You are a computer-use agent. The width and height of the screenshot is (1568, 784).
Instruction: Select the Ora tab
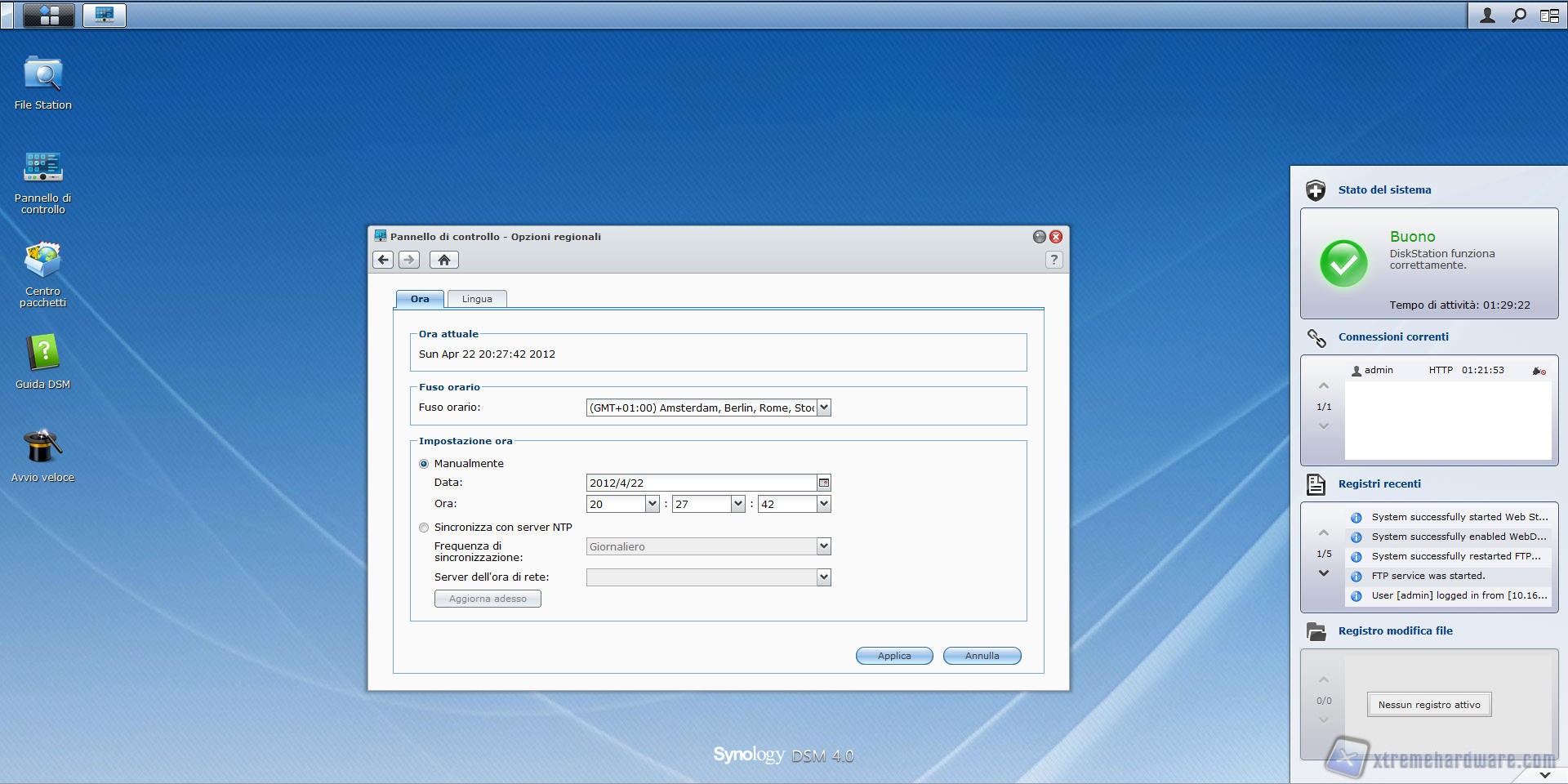click(420, 299)
